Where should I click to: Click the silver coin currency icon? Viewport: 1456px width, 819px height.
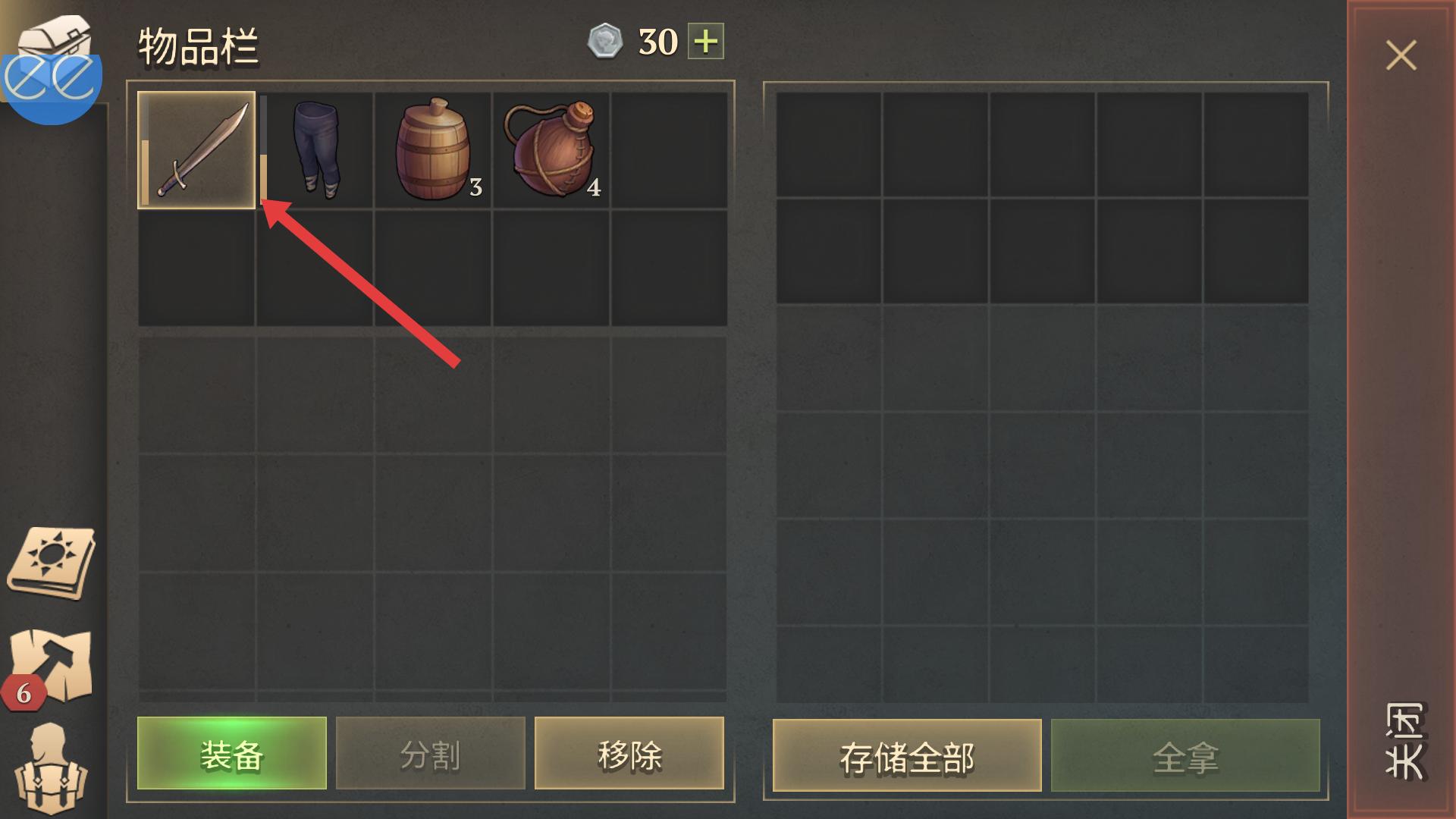click(x=604, y=41)
